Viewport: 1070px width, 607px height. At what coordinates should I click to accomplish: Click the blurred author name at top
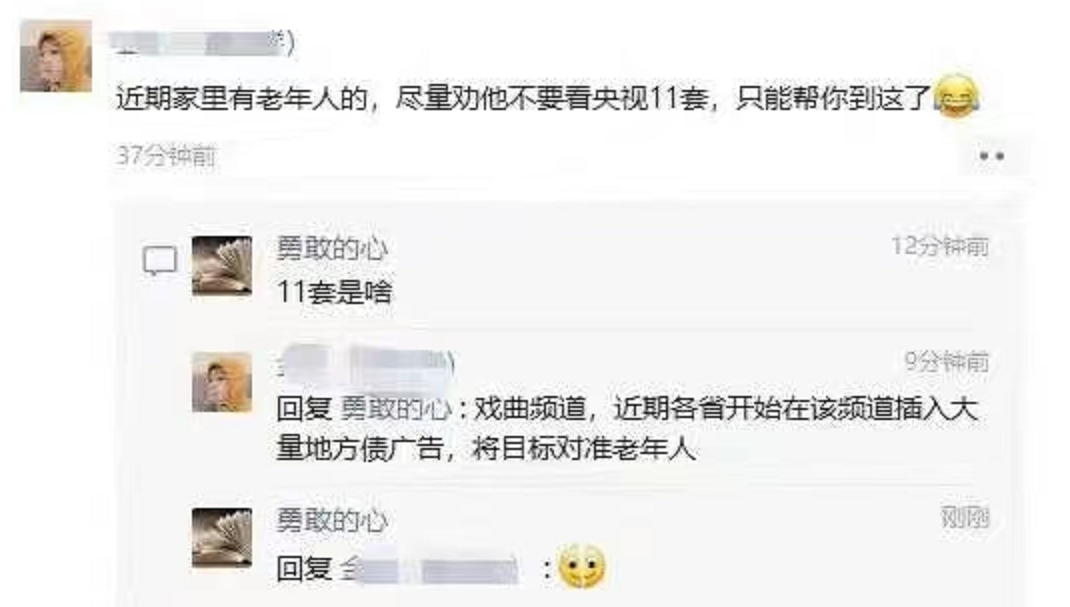203,42
